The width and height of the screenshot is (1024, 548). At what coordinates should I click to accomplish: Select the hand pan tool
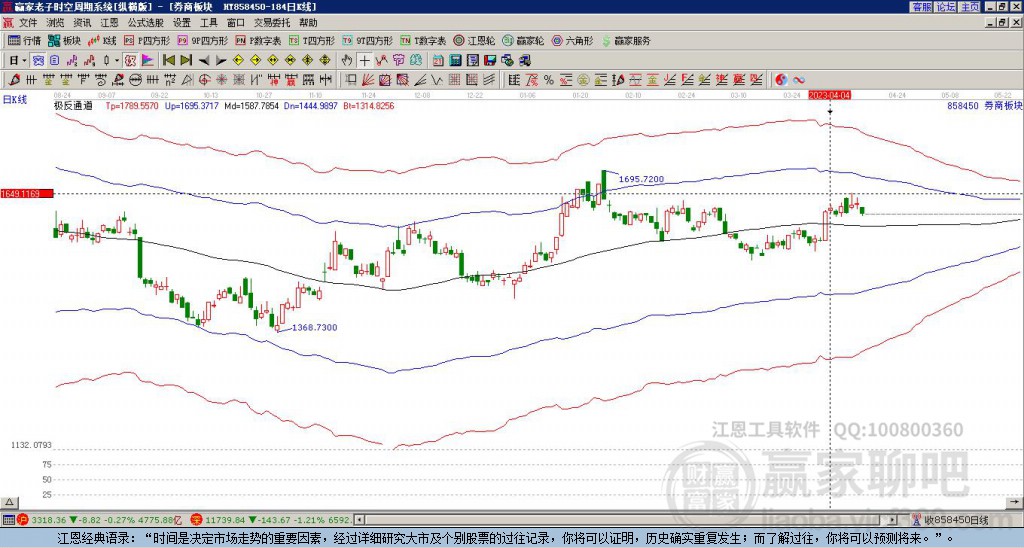tap(347, 61)
